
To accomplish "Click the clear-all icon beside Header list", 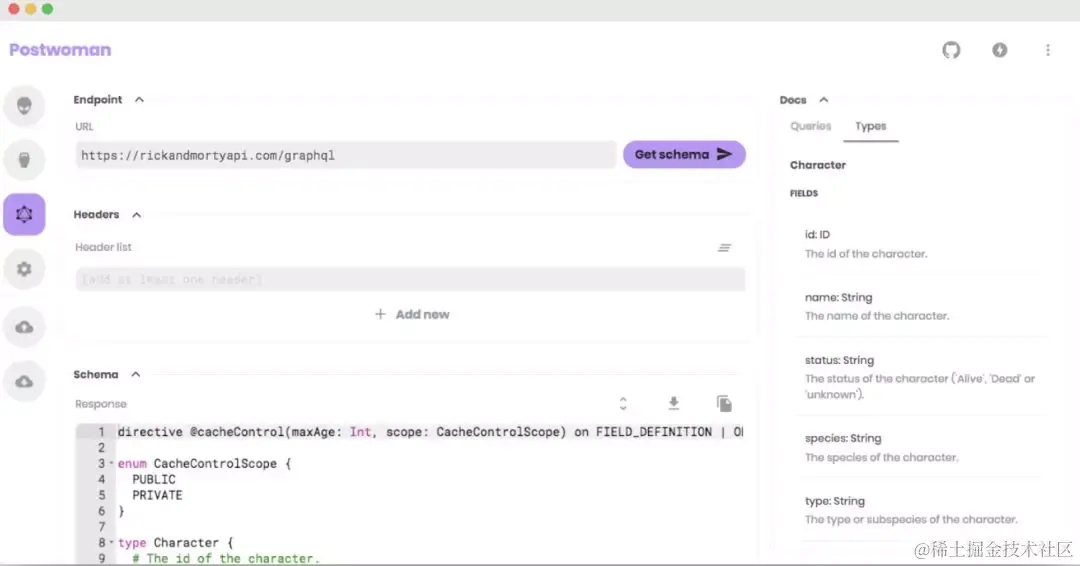I will coord(725,247).
